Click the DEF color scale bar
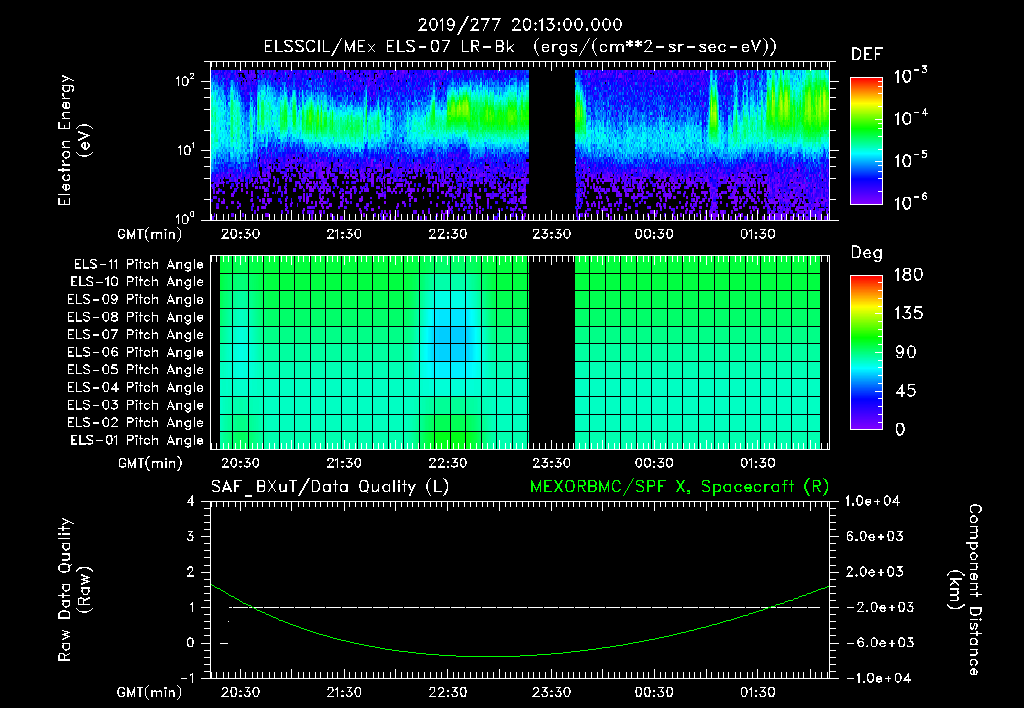Viewport: 1024px width, 708px height. point(866,141)
